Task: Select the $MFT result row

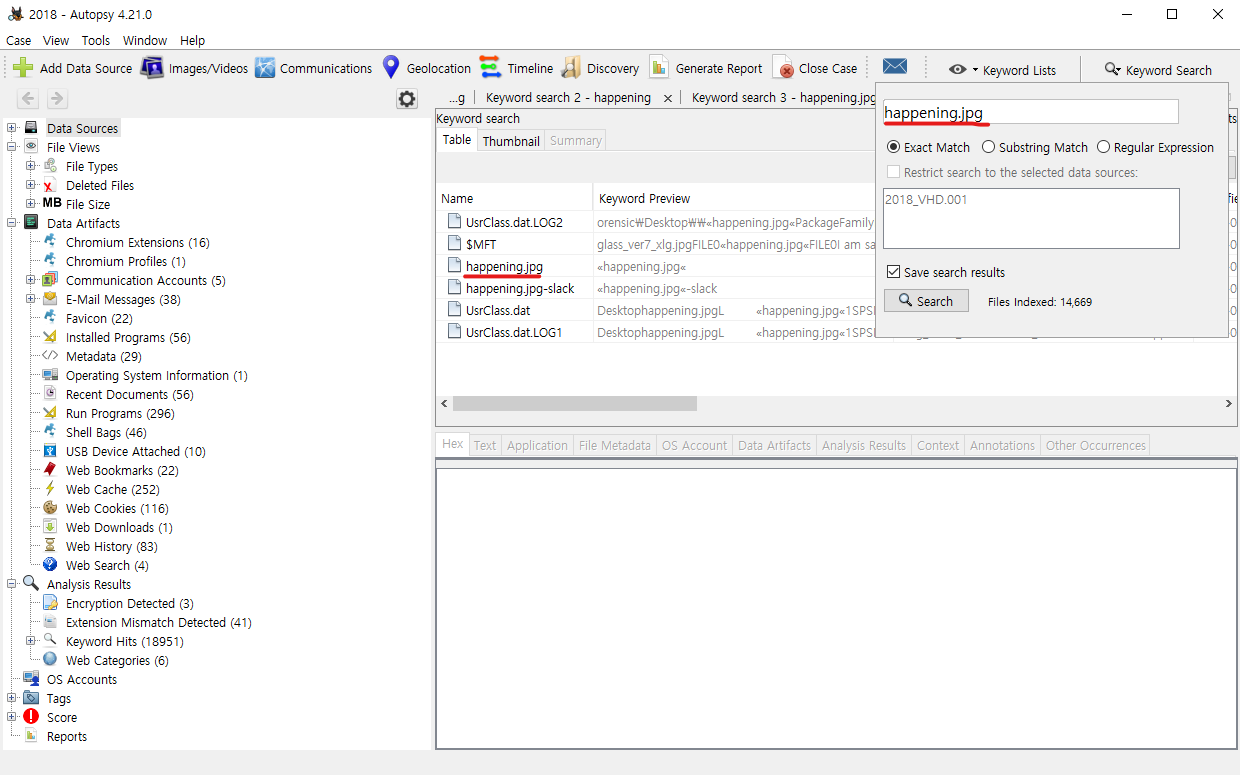Action: tap(655, 245)
